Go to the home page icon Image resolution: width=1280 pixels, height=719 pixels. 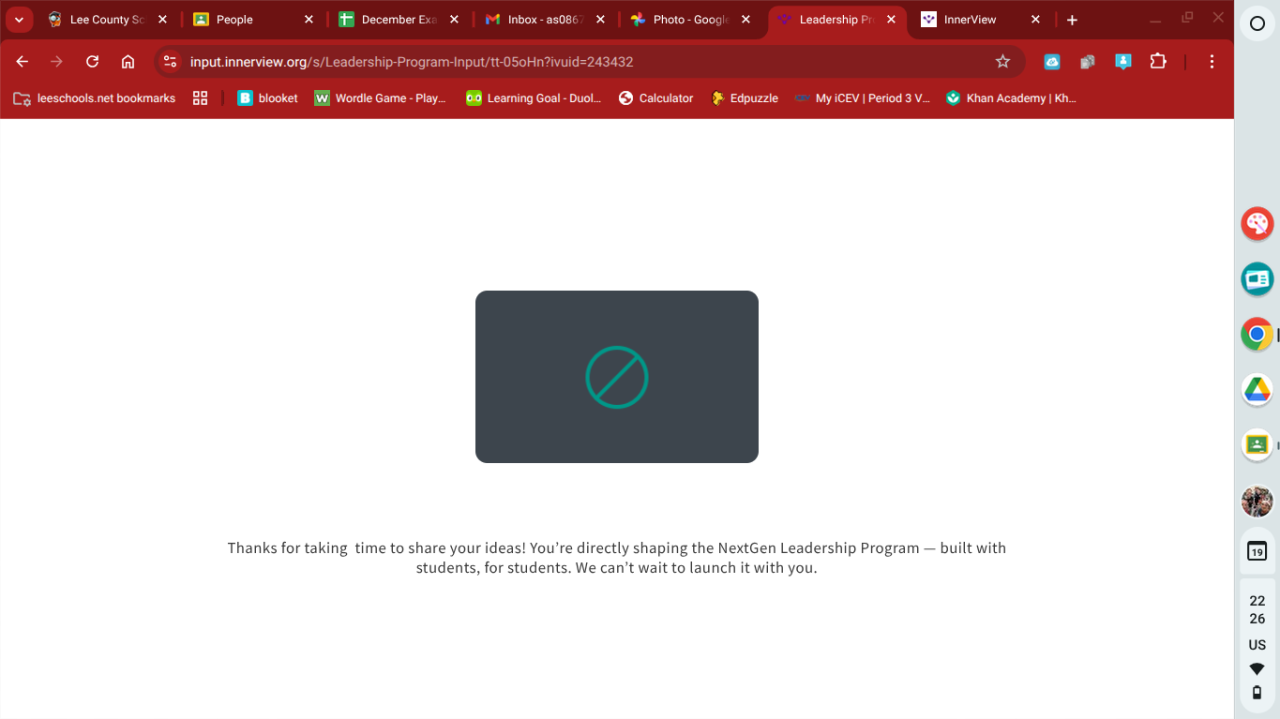(128, 61)
